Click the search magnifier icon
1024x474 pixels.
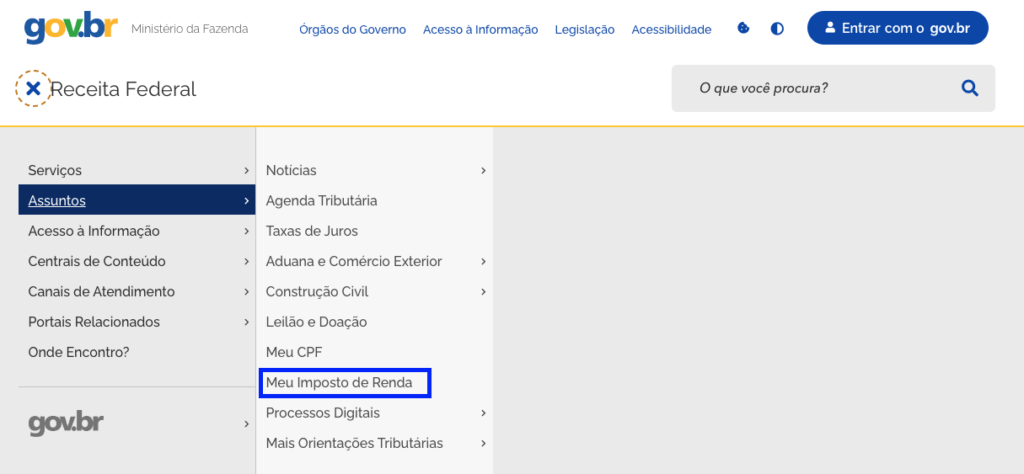(x=970, y=88)
